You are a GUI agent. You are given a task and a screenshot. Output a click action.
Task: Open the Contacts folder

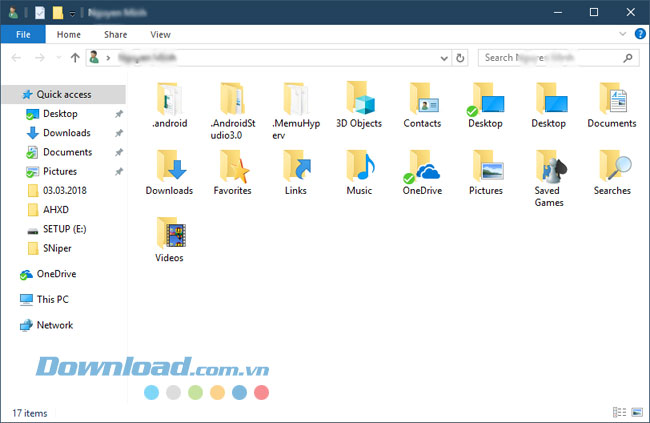coord(422,105)
